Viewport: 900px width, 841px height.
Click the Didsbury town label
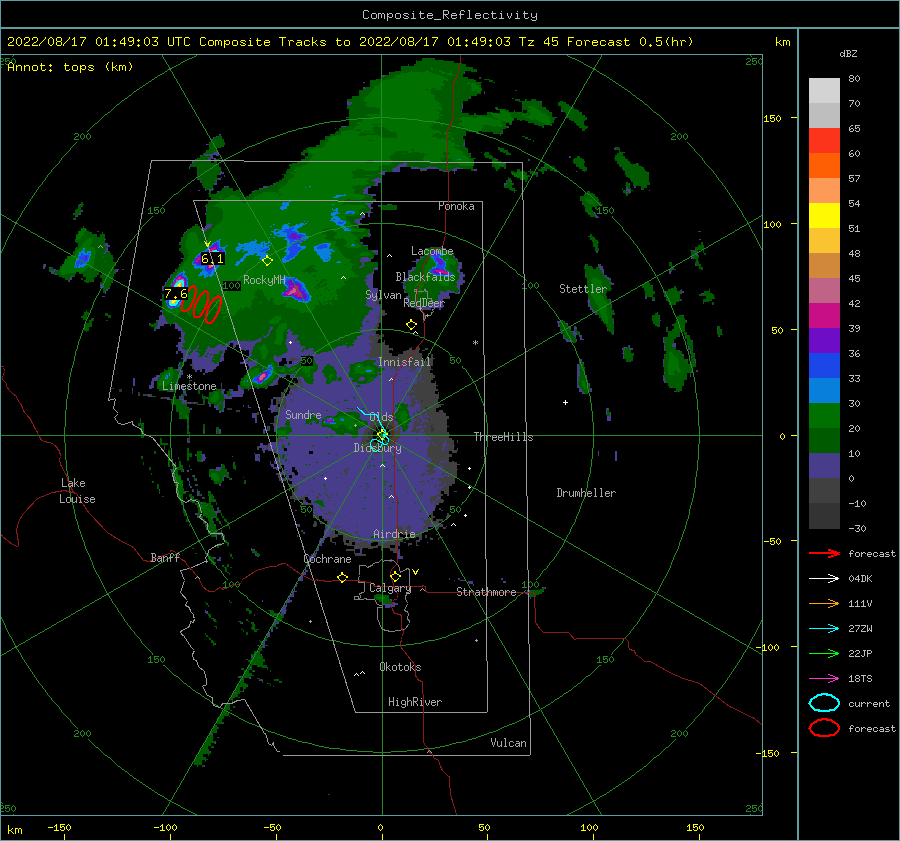click(x=377, y=448)
